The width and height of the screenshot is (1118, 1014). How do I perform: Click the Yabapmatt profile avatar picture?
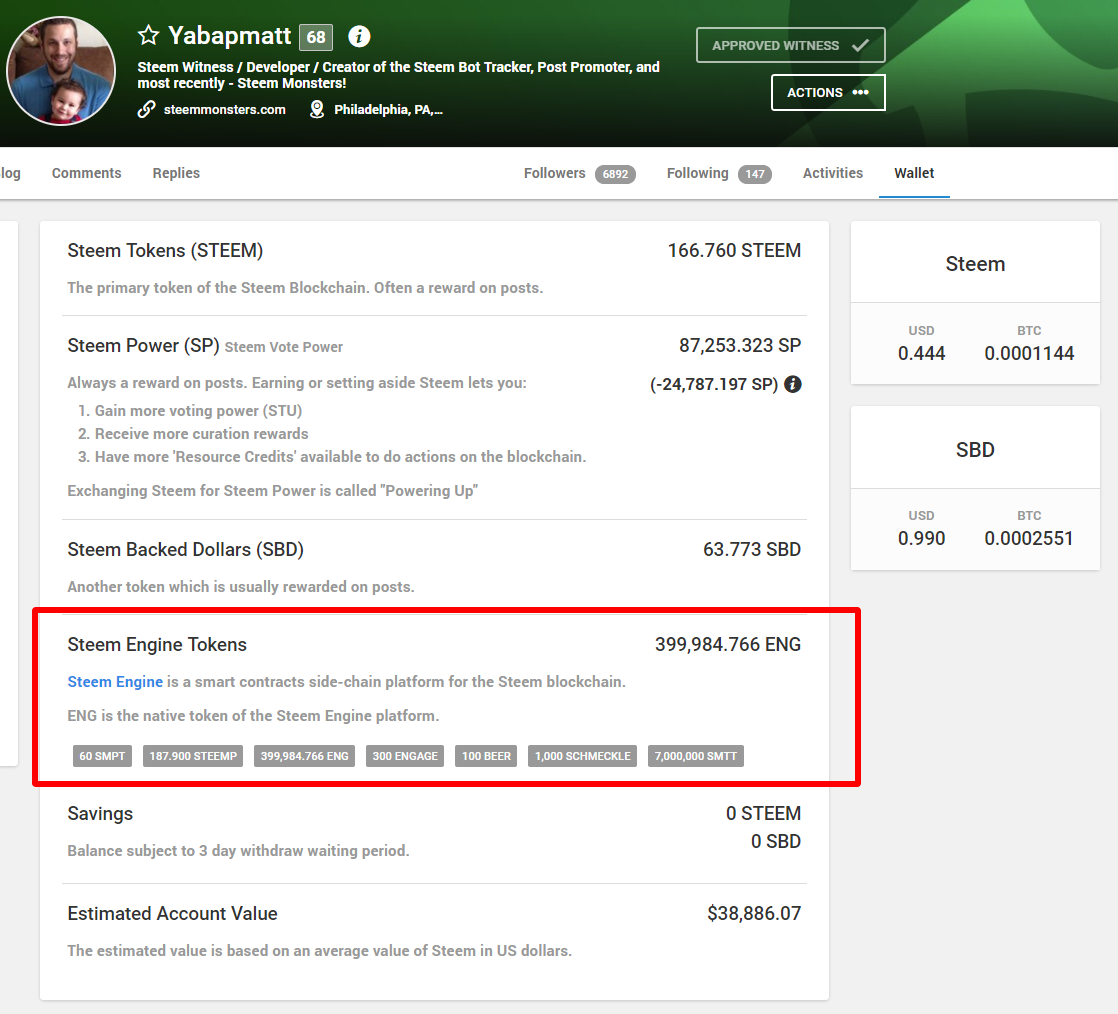pos(61,71)
